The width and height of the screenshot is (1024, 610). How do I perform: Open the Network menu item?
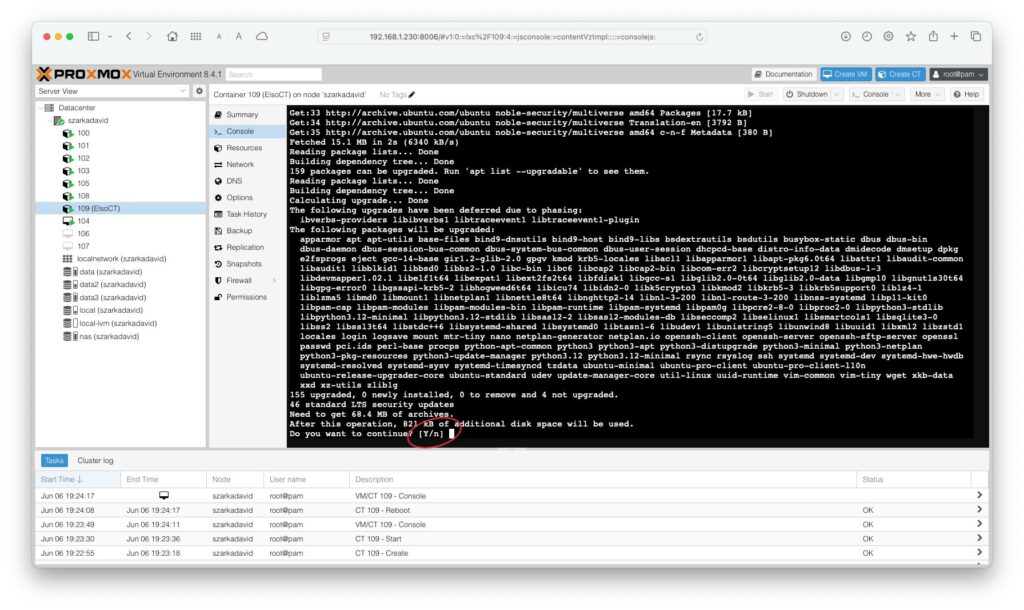coord(240,165)
